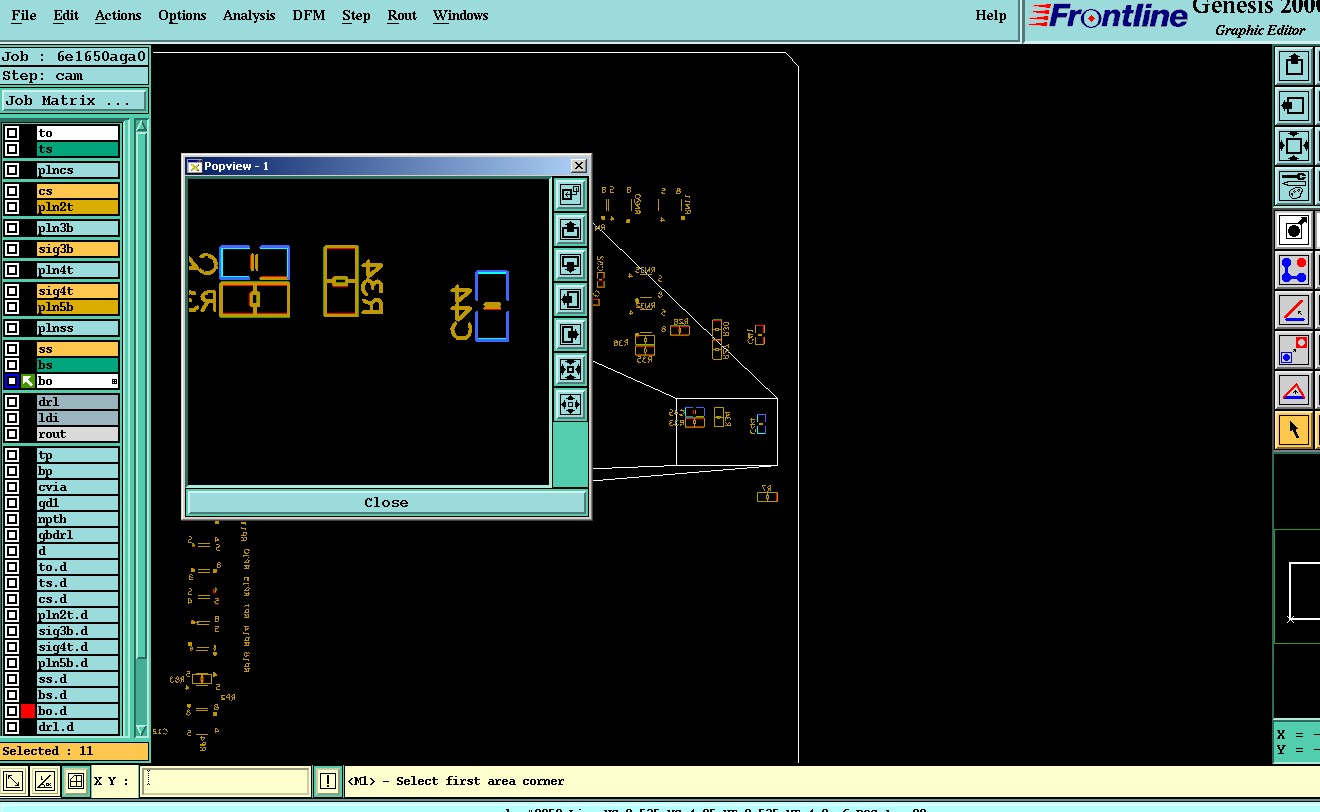Select the red-blue angled lines edit tool

tap(1294, 311)
